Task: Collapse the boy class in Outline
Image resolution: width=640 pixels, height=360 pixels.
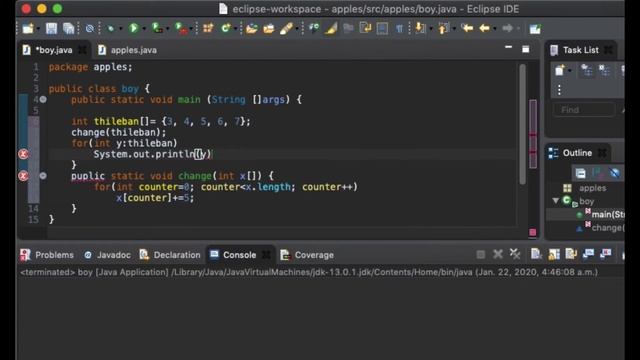Action: click(x=556, y=200)
